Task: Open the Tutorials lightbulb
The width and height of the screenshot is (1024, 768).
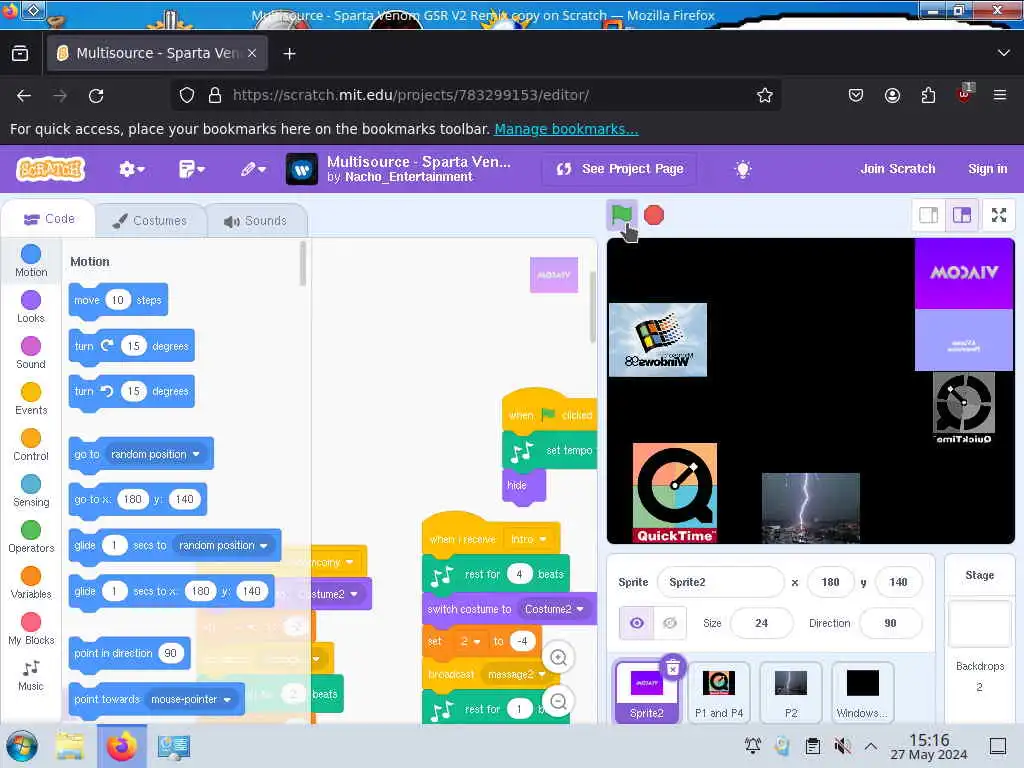Action: (743, 169)
